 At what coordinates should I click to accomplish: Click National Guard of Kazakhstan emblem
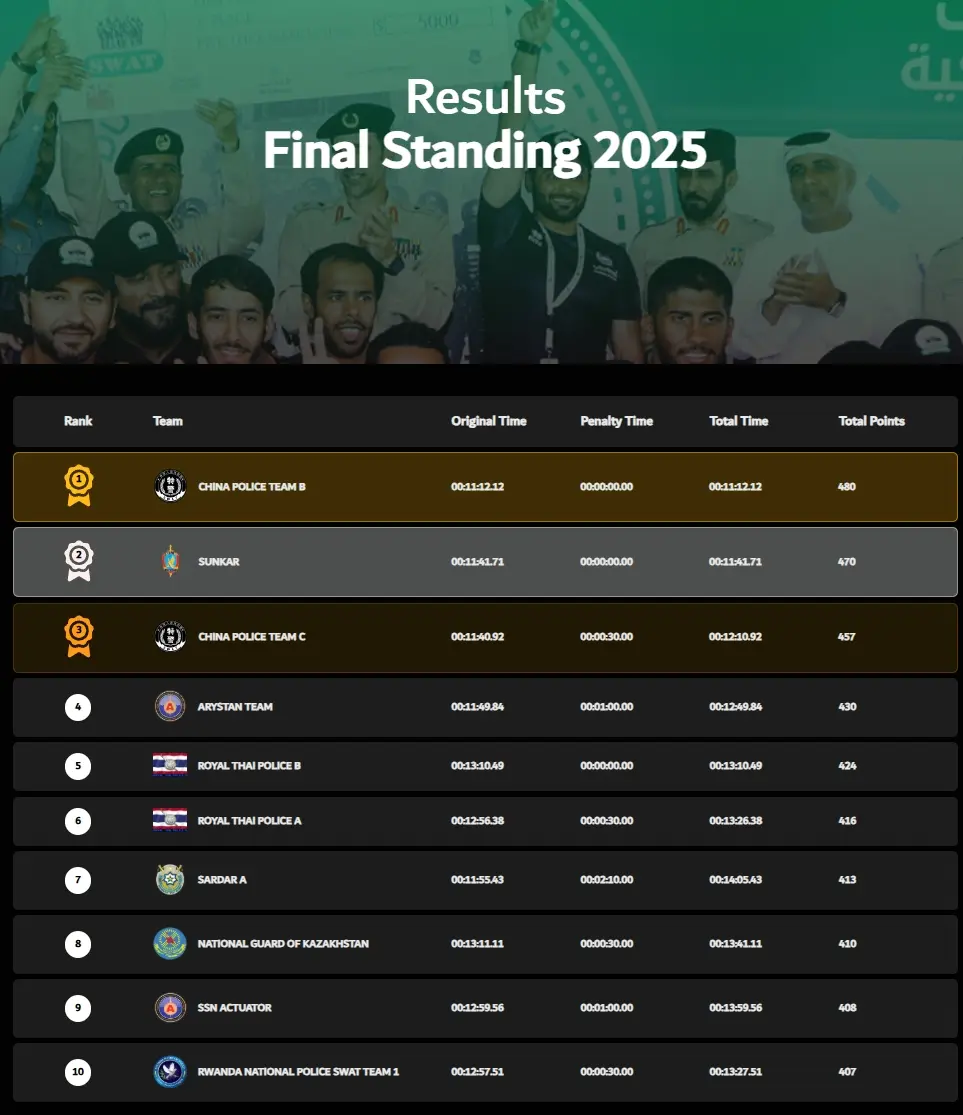(170, 943)
